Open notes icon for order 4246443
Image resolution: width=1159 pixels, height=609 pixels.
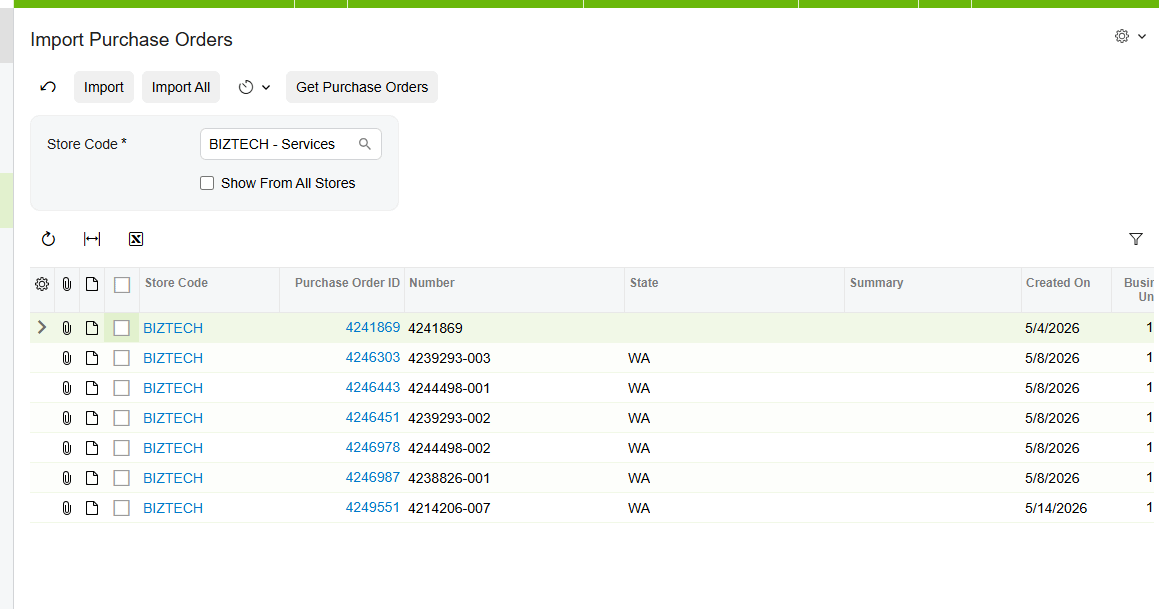(92, 388)
